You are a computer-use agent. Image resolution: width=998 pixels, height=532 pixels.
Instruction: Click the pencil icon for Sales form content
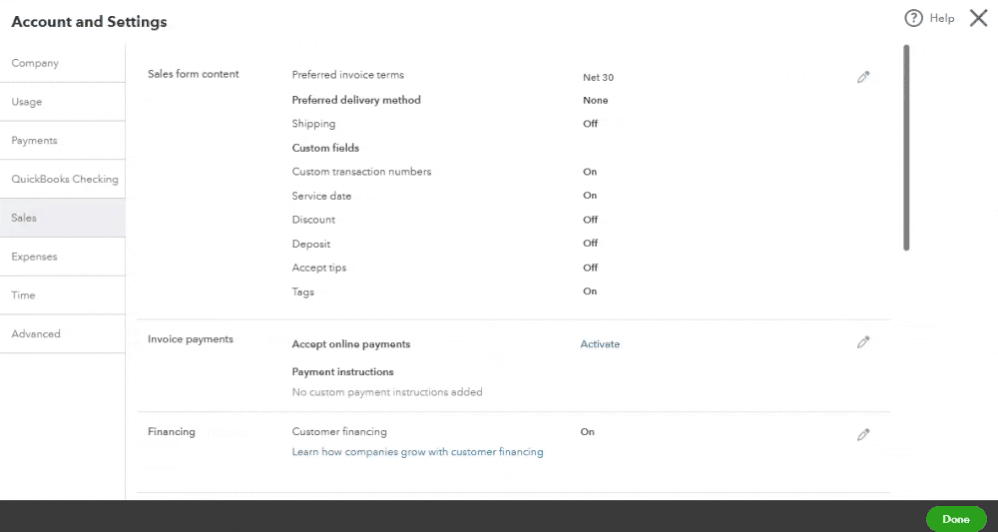click(863, 77)
